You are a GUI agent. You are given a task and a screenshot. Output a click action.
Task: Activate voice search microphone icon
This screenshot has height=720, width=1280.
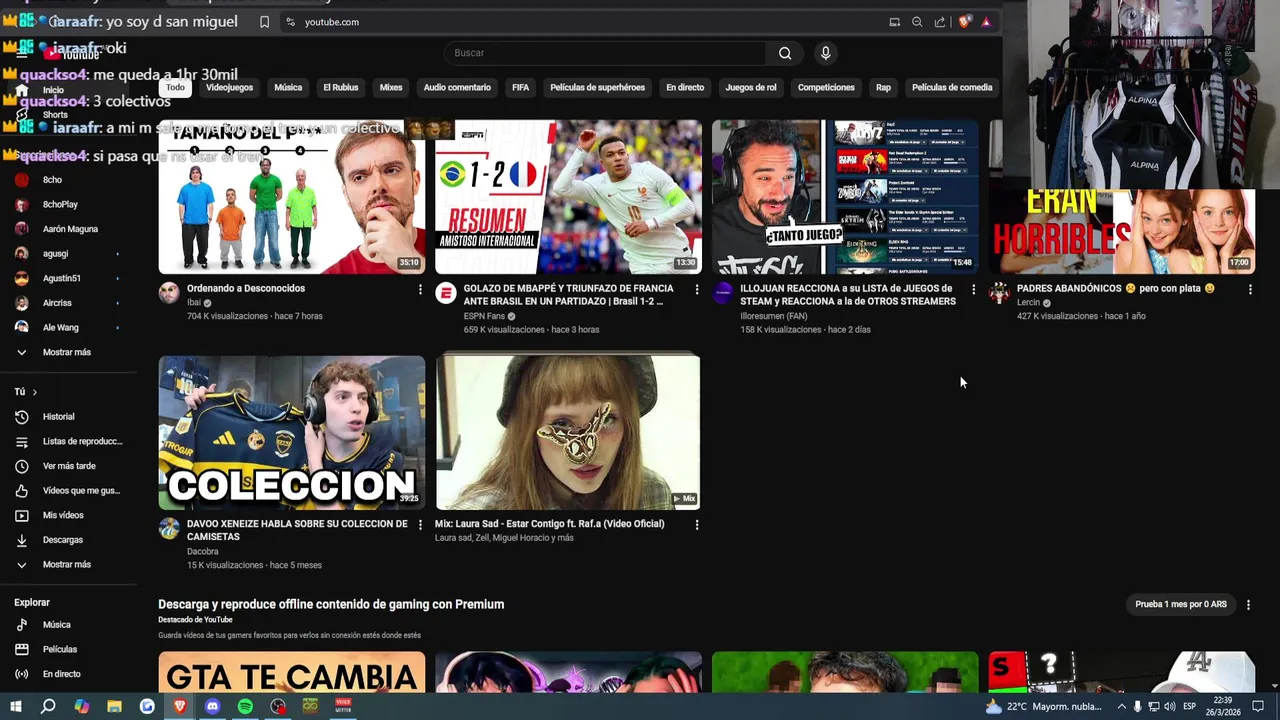825,53
